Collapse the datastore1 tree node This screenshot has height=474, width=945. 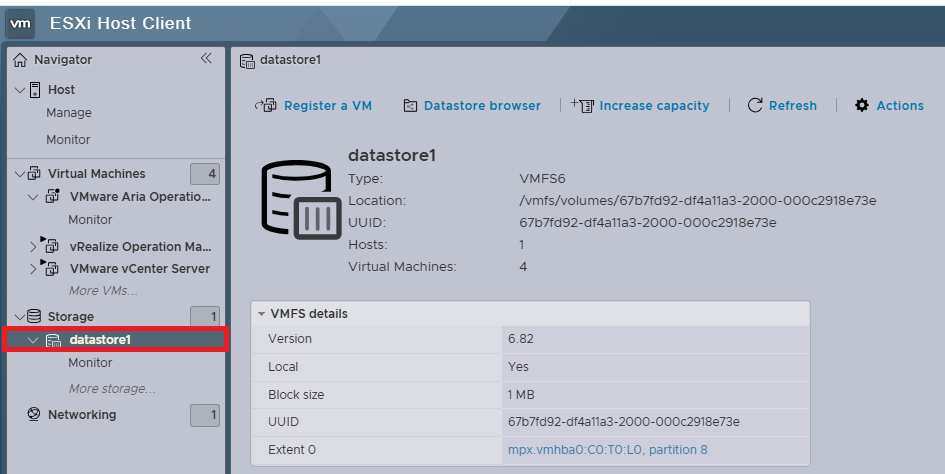tap(33, 341)
